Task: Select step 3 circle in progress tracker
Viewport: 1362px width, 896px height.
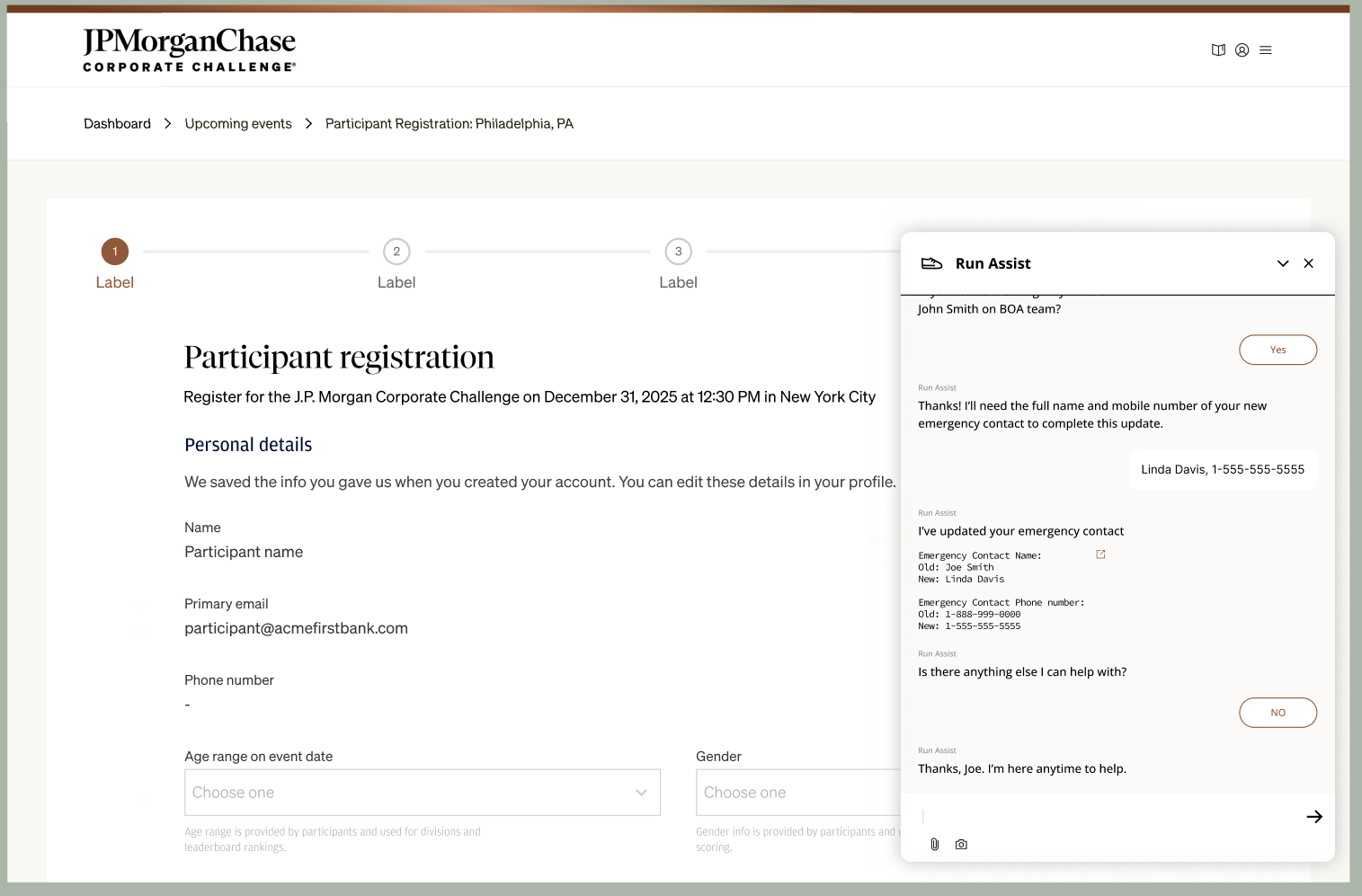Action: coord(678,252)
